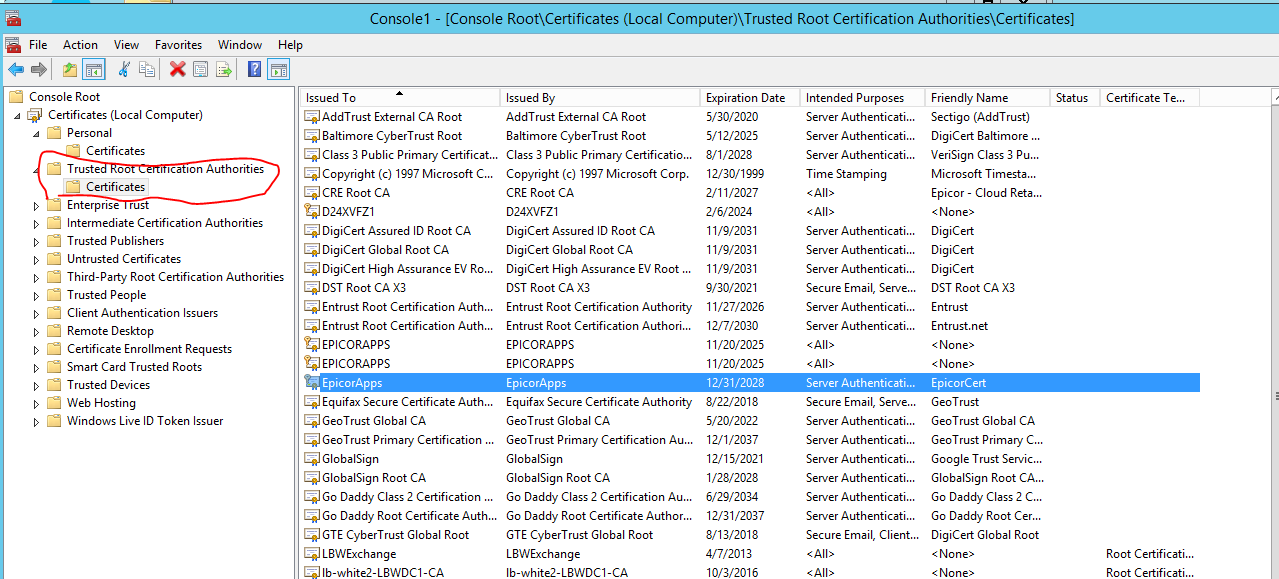
Task: Click the Export List toolbar icon
Action: [224, 69]
